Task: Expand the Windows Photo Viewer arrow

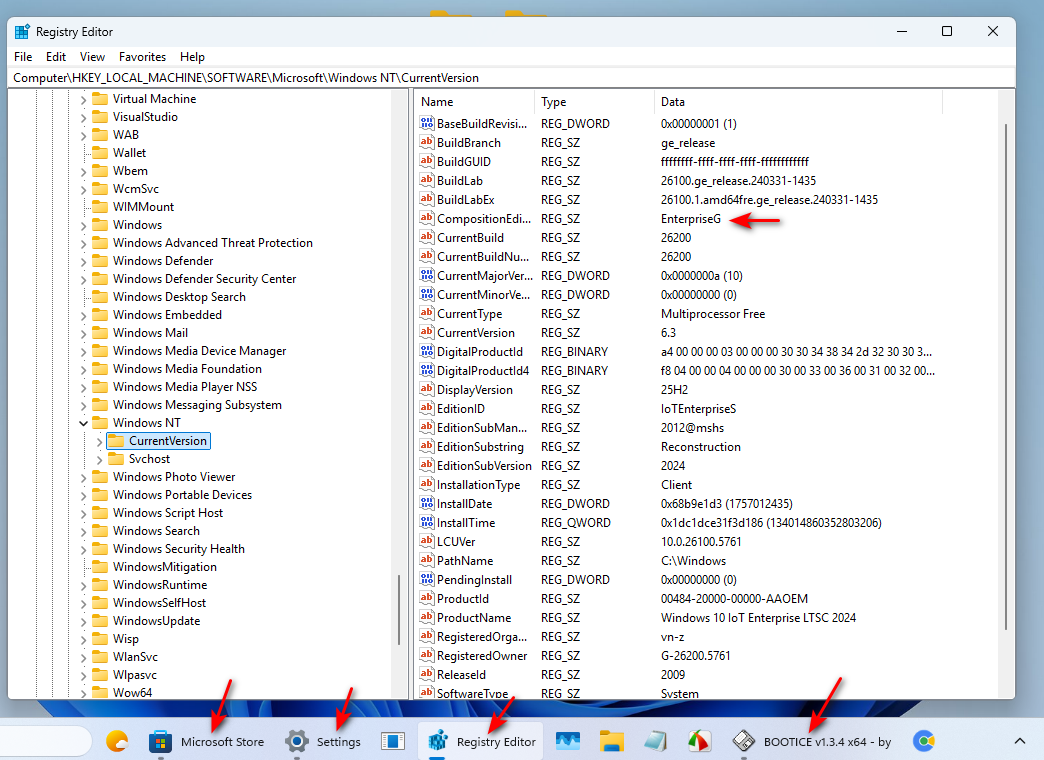Action: [x=83, y=477]
